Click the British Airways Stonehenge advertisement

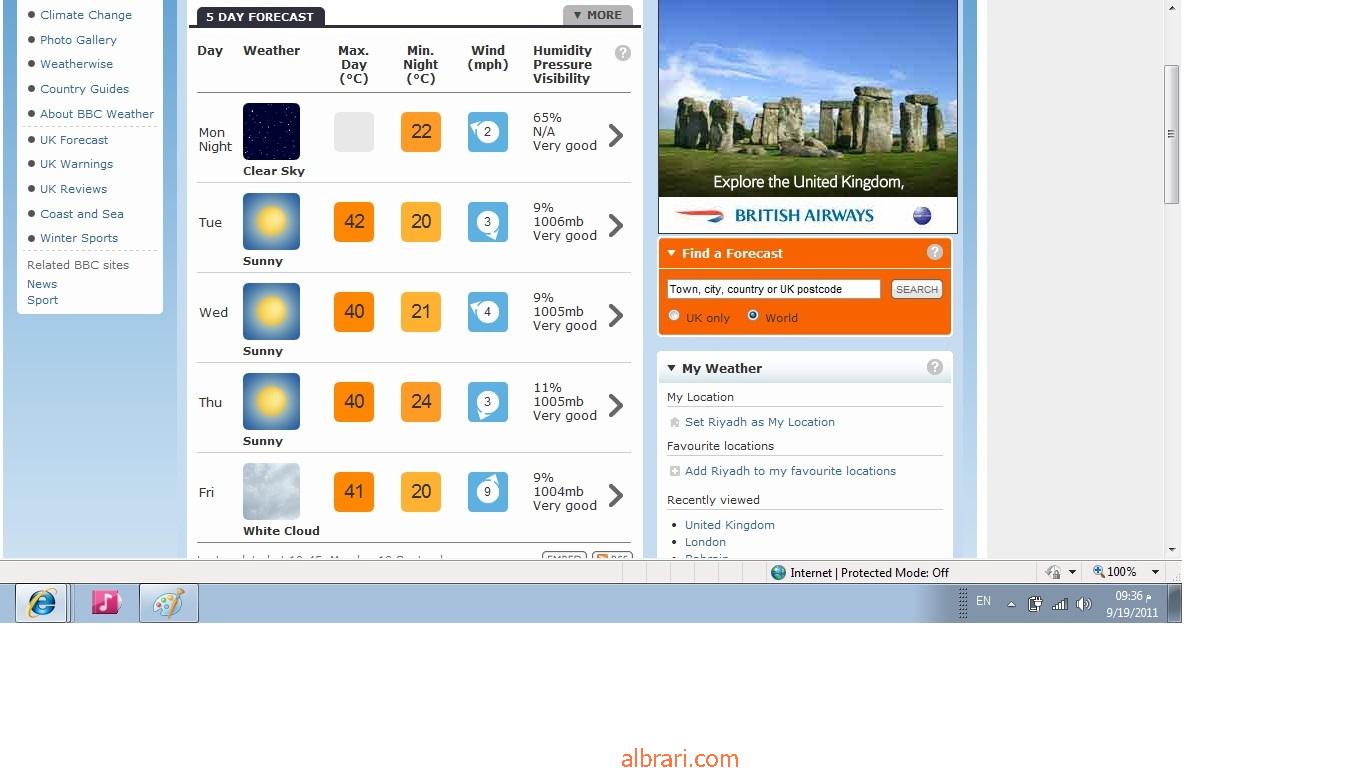coord(808,116)
